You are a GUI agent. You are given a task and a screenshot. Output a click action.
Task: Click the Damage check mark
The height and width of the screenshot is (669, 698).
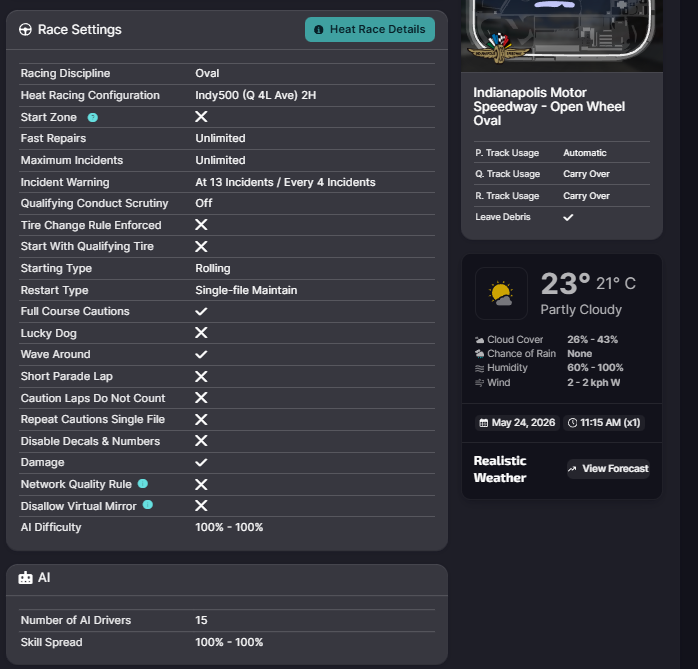[x=201, y=462]
